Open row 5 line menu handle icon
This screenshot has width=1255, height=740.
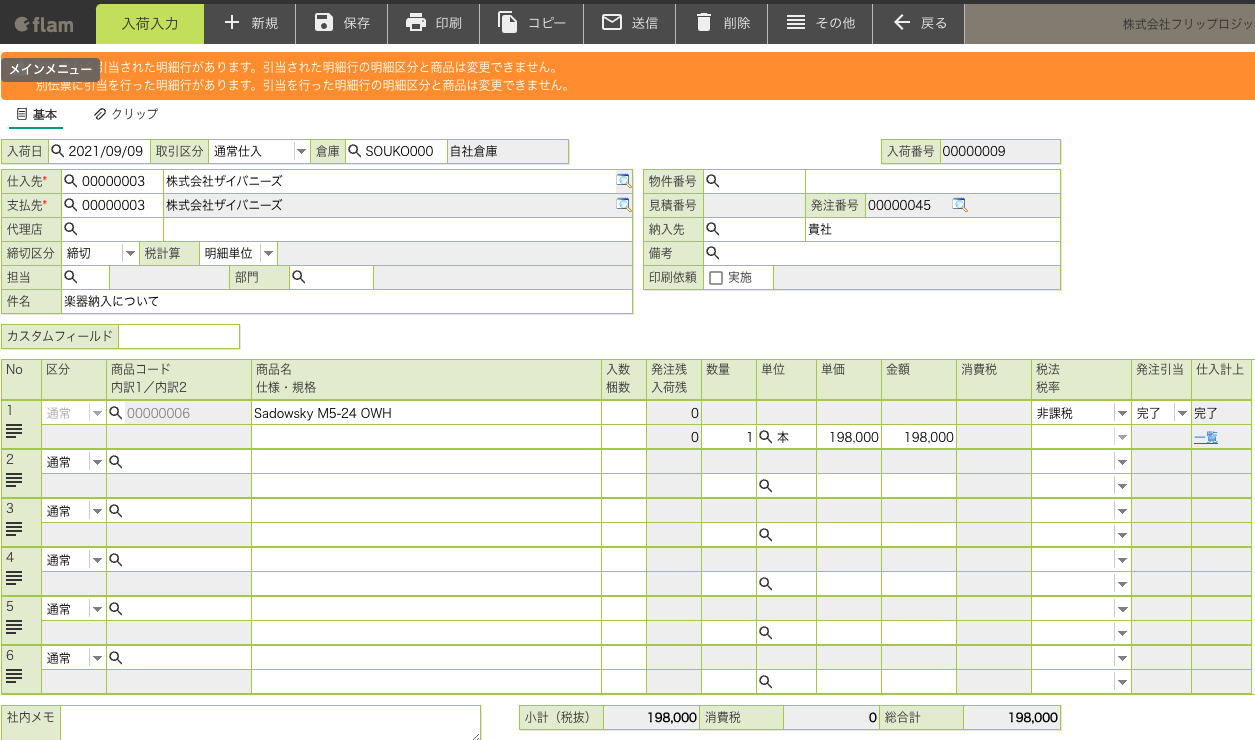(x=14, y=627)
